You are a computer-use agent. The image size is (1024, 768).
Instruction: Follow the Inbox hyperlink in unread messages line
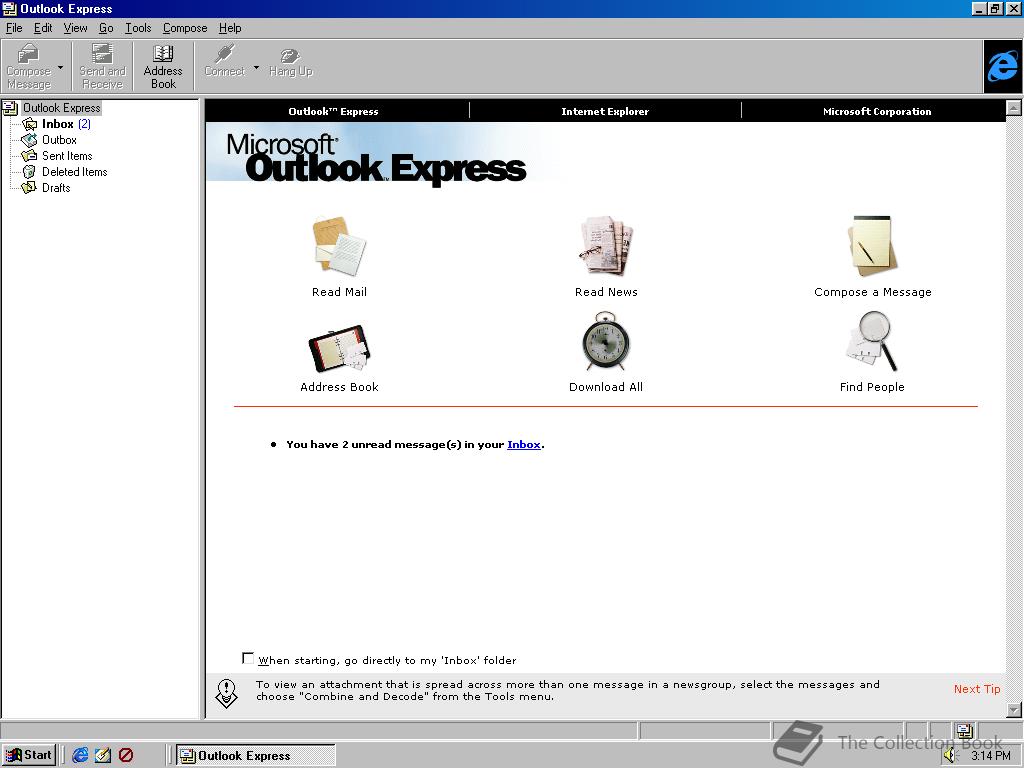click(524, 445)
